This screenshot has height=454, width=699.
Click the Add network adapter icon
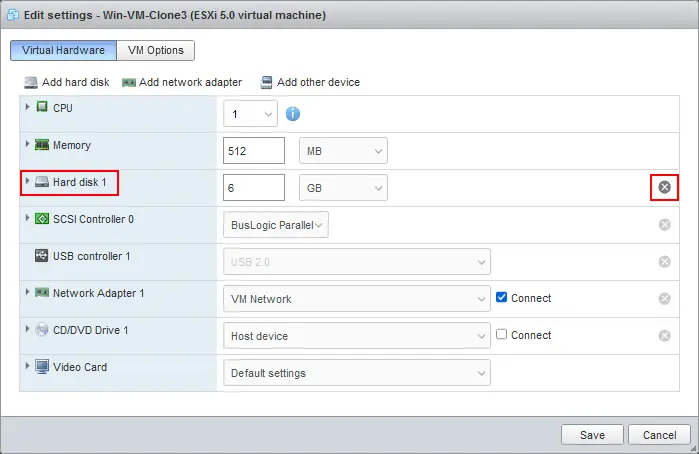[129, 83]
